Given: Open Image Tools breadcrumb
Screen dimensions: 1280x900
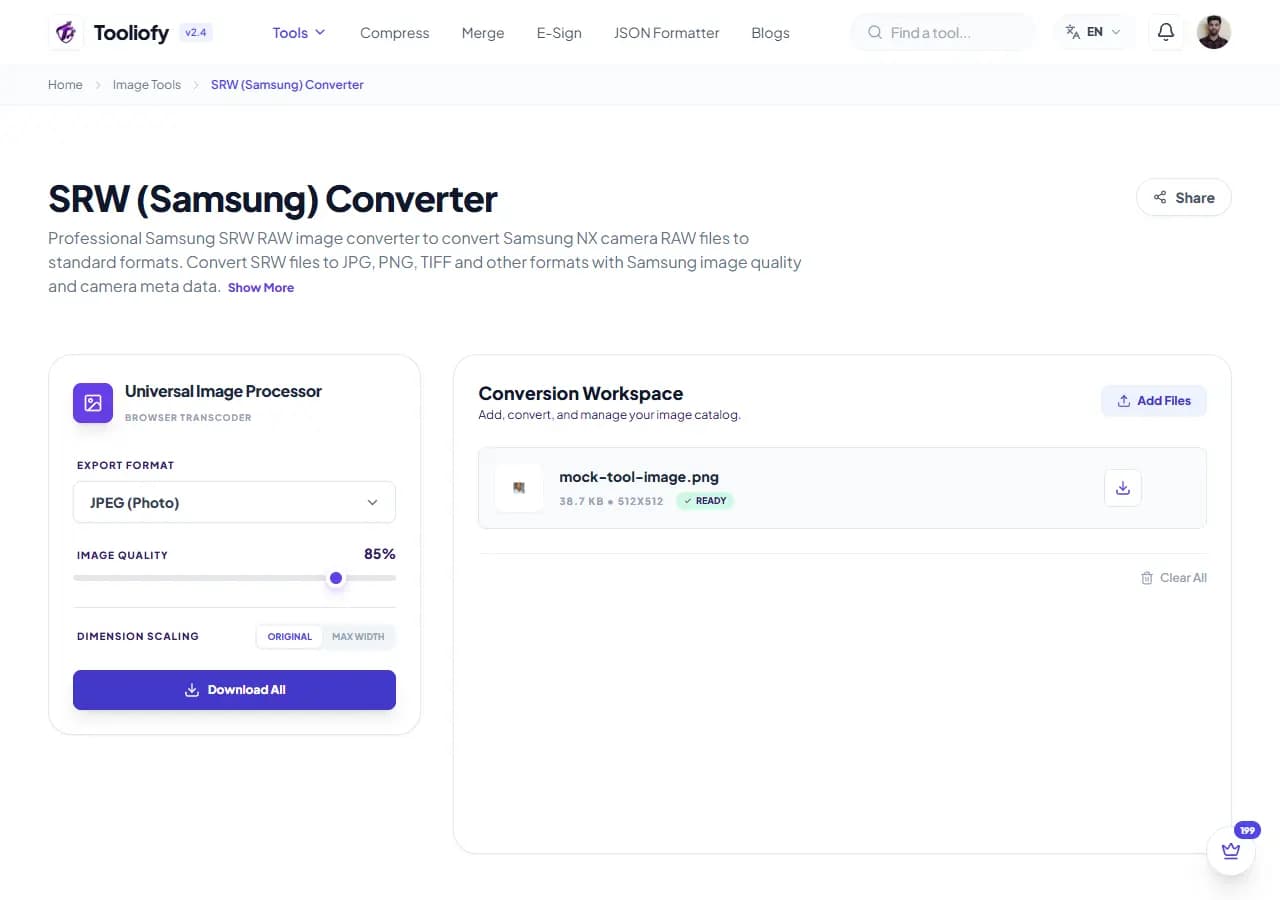Looking at the screenshot, I should point(147,85).
